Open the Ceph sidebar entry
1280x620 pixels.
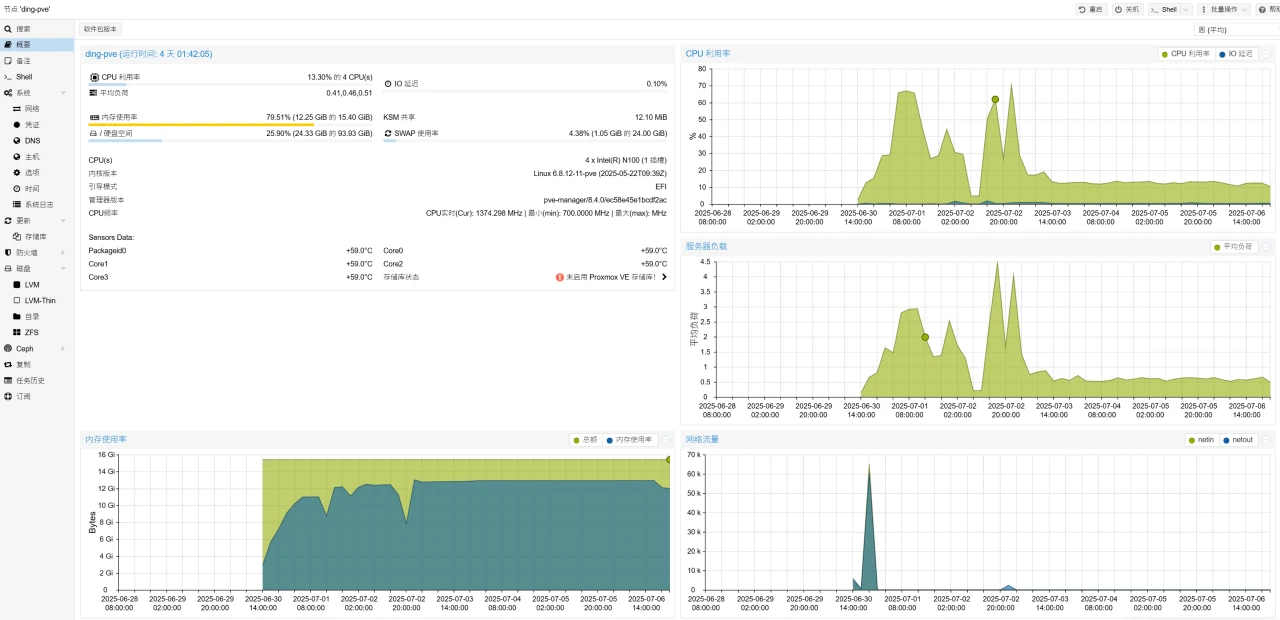pyautogui.click(x=24, y=348)
